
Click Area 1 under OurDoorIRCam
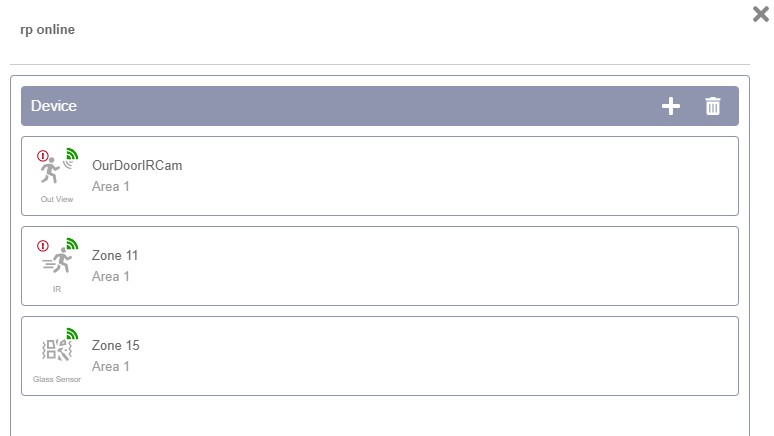tap(111, 186)
